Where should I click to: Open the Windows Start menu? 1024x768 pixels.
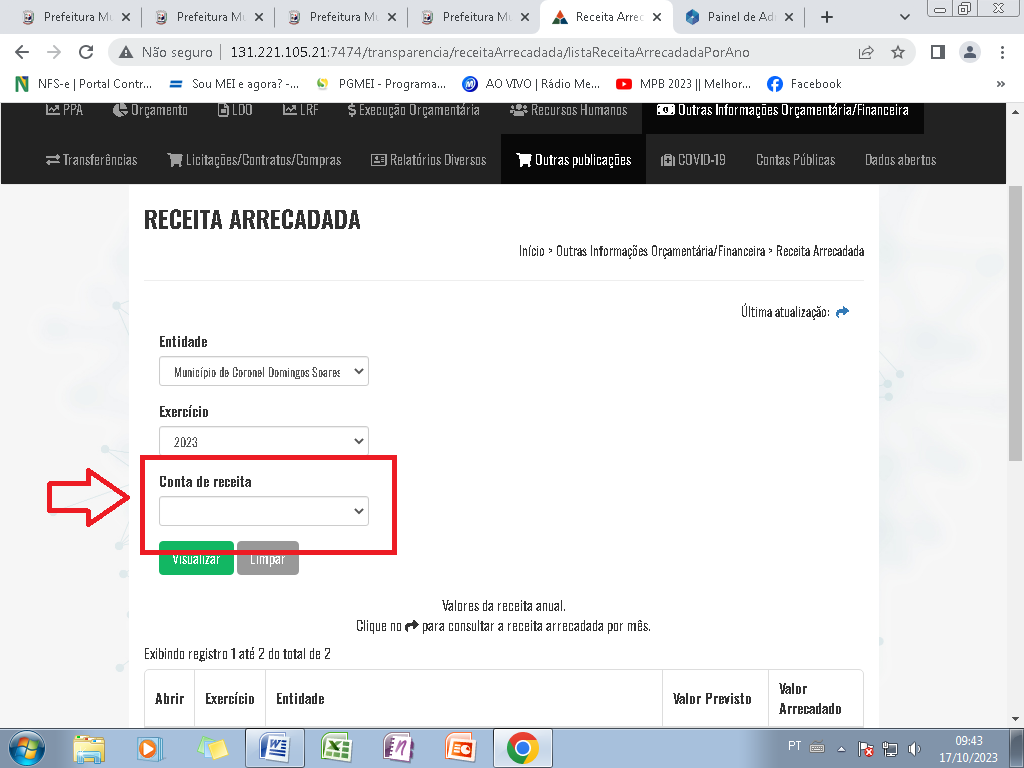click(x=27, y=748)
